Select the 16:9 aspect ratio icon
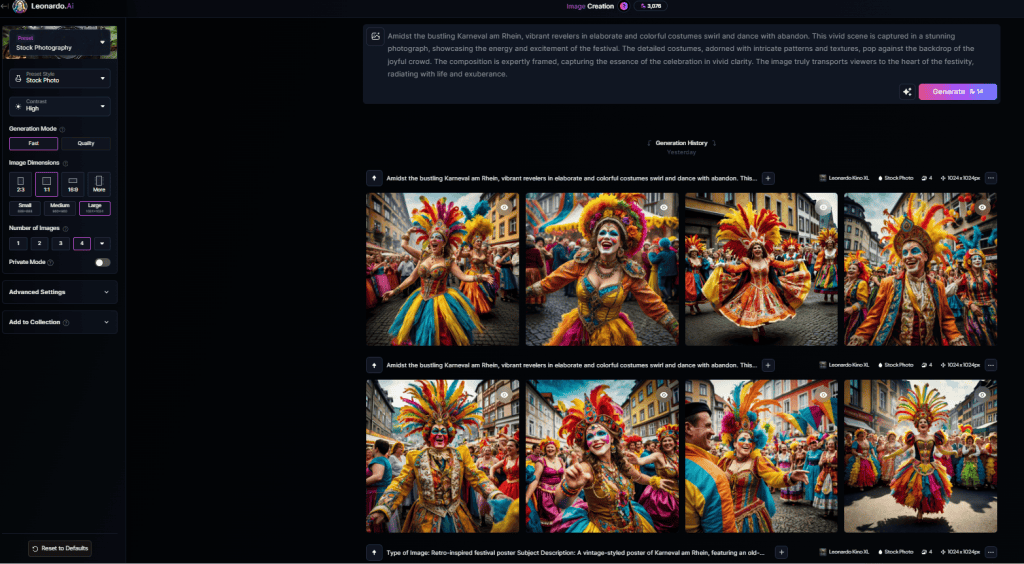Screen dimensions: 1024x564 click(72, 184)
